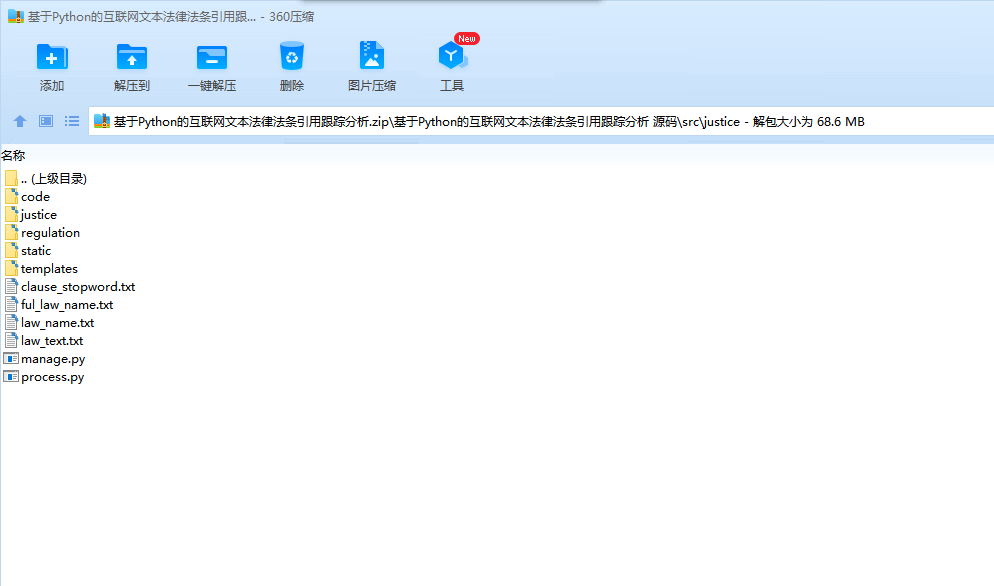Open the 图片压缩 image compression tool
Viewport: 994px width, 586px height.
(371, 55)
